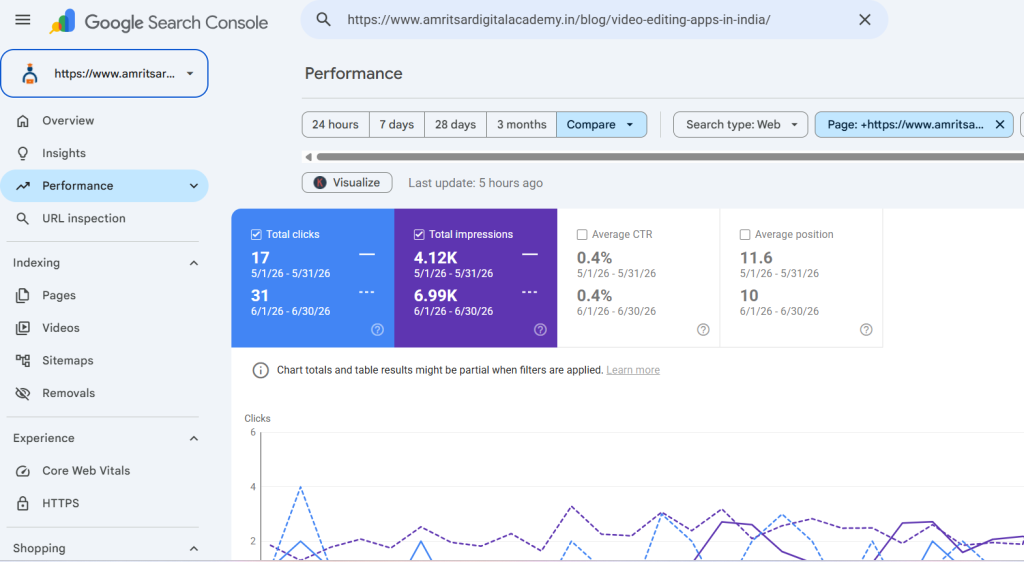Enable the Average CTR checkbox

(582, 234)
